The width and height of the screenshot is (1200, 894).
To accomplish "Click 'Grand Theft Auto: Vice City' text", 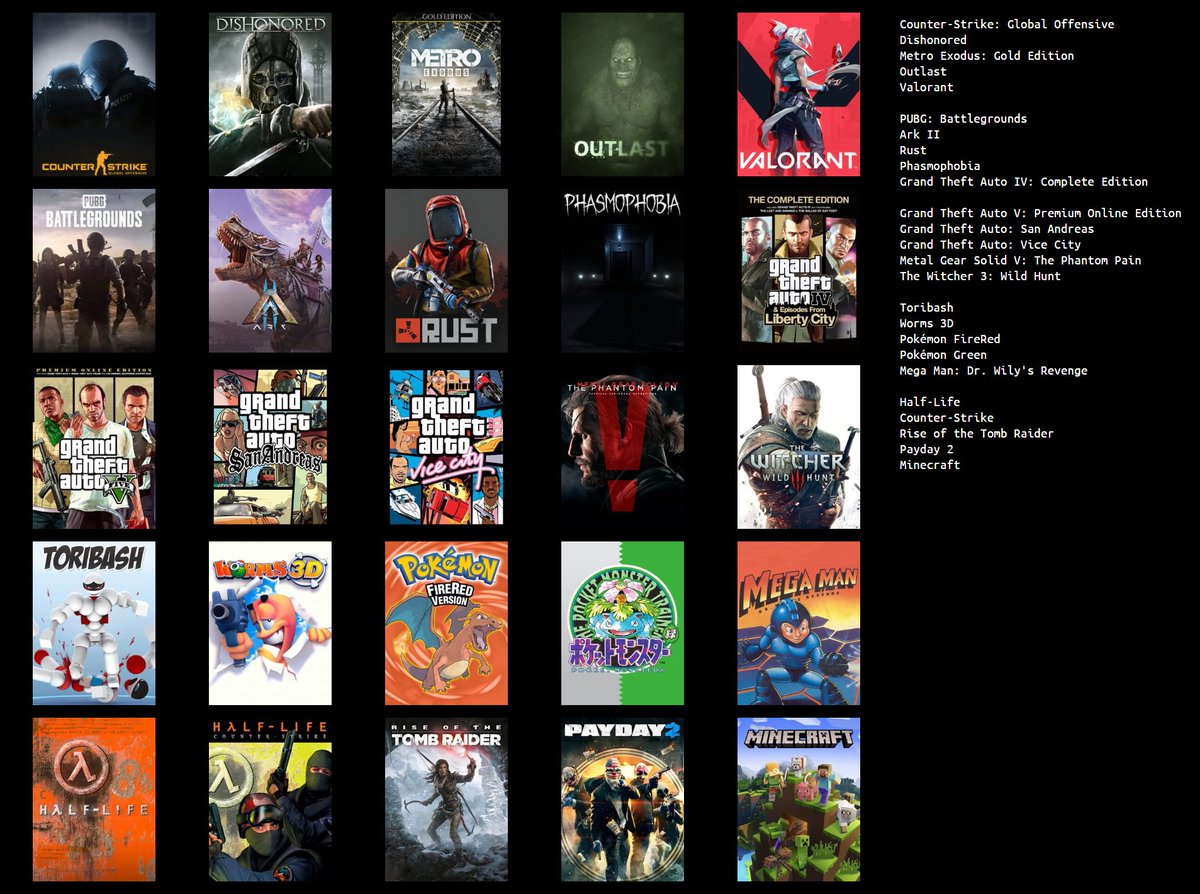I will (x=990, y=245).
